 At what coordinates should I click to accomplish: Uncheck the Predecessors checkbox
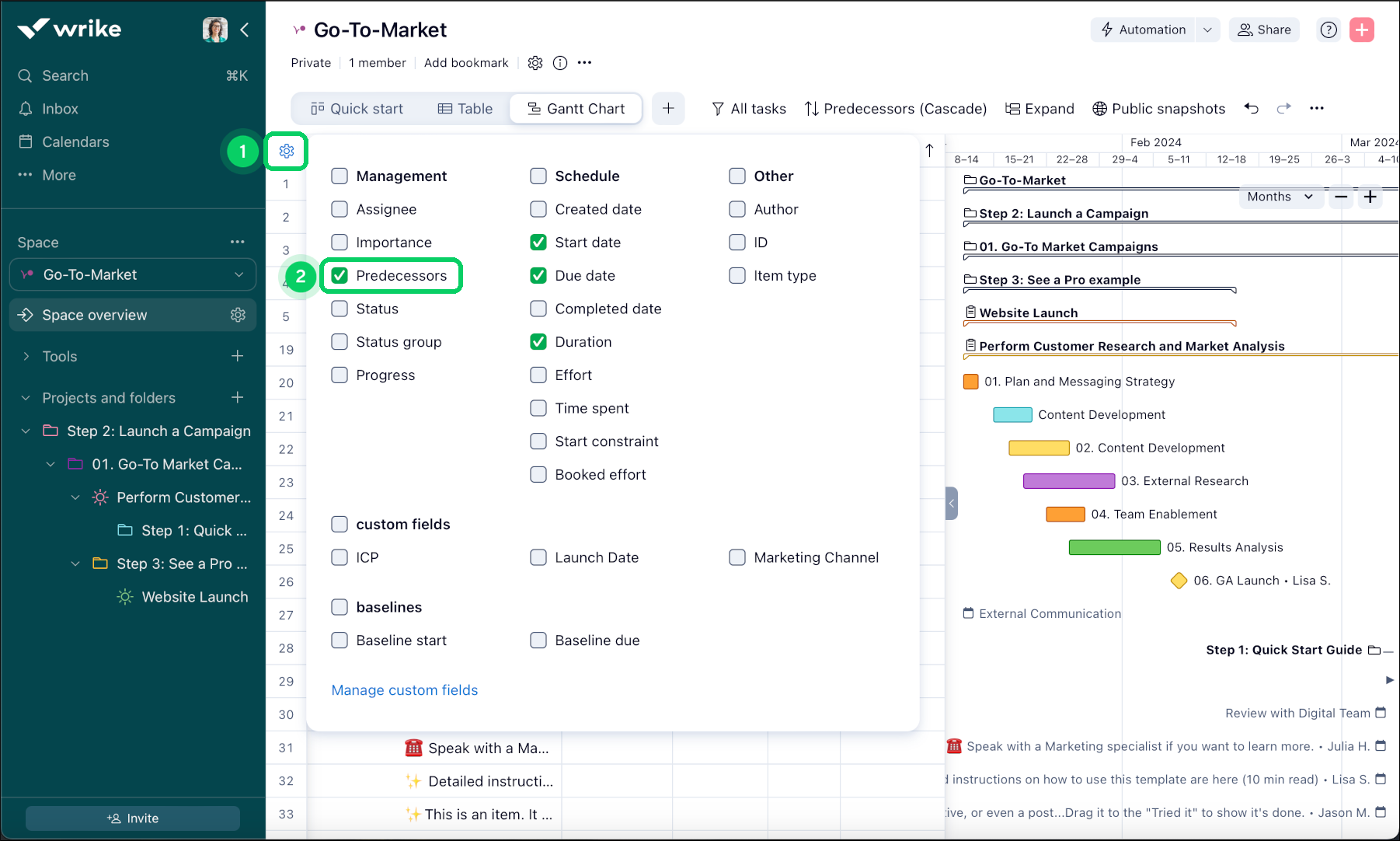(x=340, y=276)
